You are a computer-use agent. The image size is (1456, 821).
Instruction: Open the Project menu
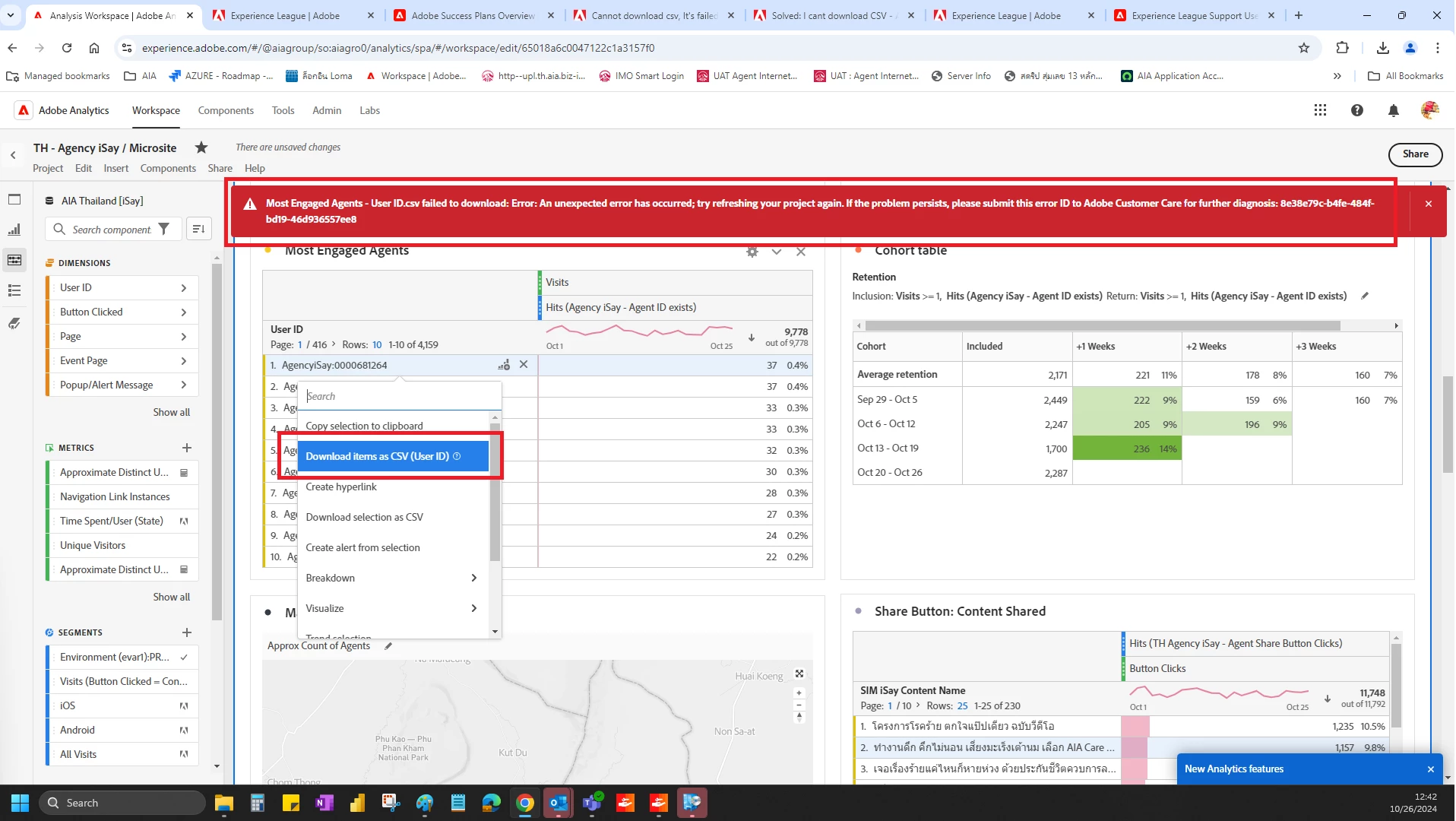pyautogui.click(x=48, y=168)
